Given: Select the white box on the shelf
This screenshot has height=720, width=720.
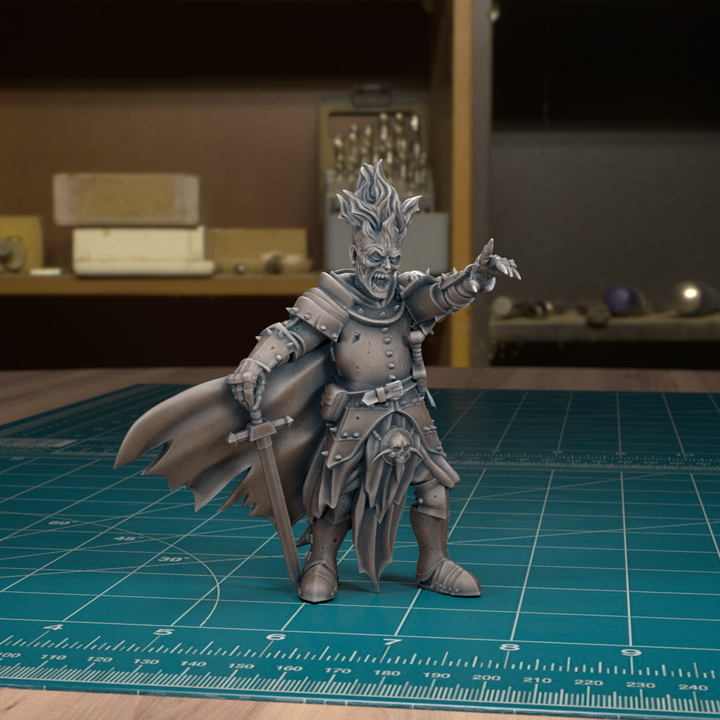Looking at the screenshot, I should pos(140,252).
